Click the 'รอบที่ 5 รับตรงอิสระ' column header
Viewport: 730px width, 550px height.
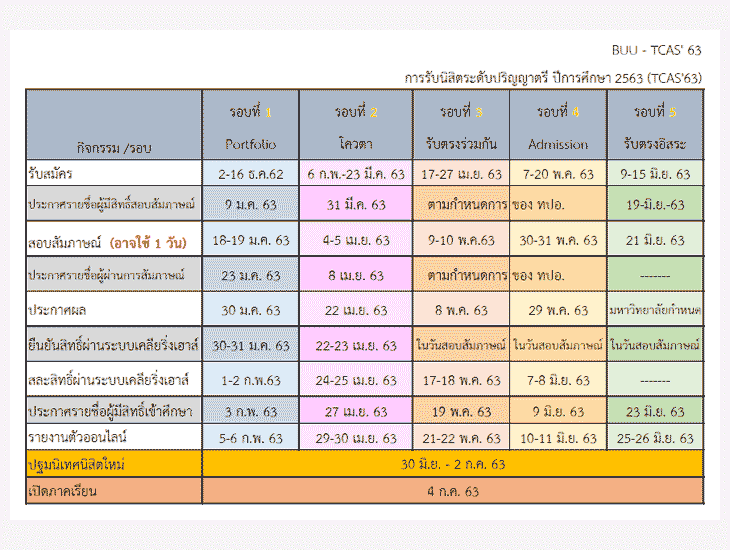tap(655, 124)
